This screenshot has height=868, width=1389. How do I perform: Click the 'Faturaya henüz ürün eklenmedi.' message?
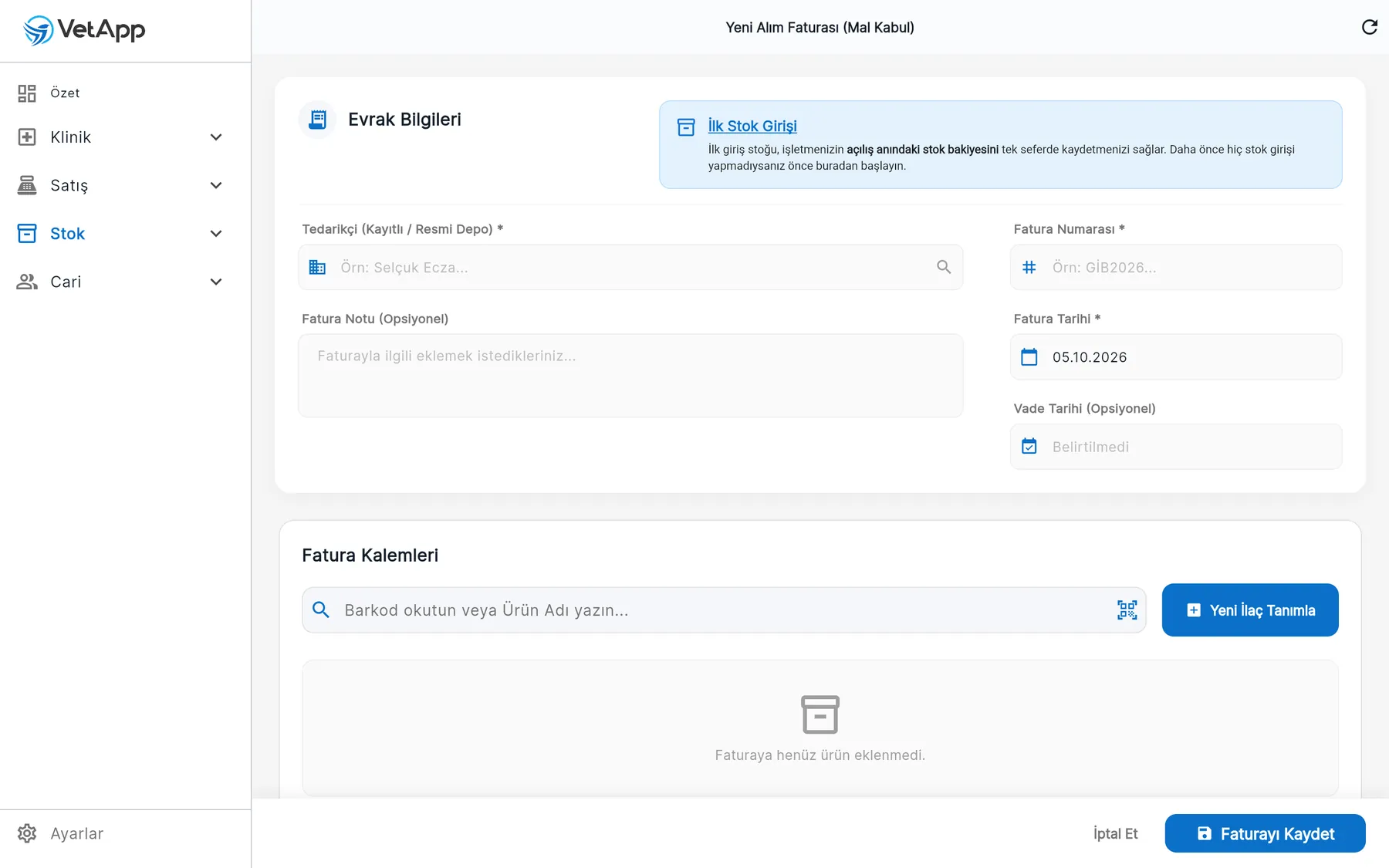tap(820, 755)
